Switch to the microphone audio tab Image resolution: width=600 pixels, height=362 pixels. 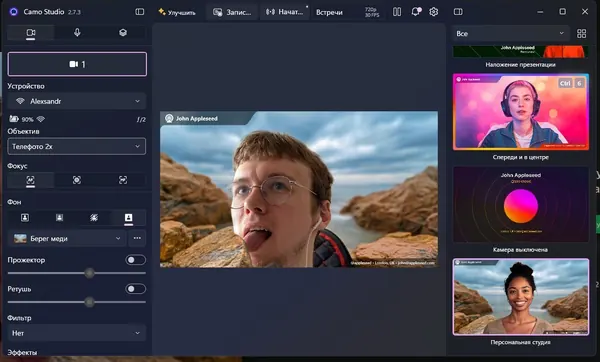click(x=77, y=33)
